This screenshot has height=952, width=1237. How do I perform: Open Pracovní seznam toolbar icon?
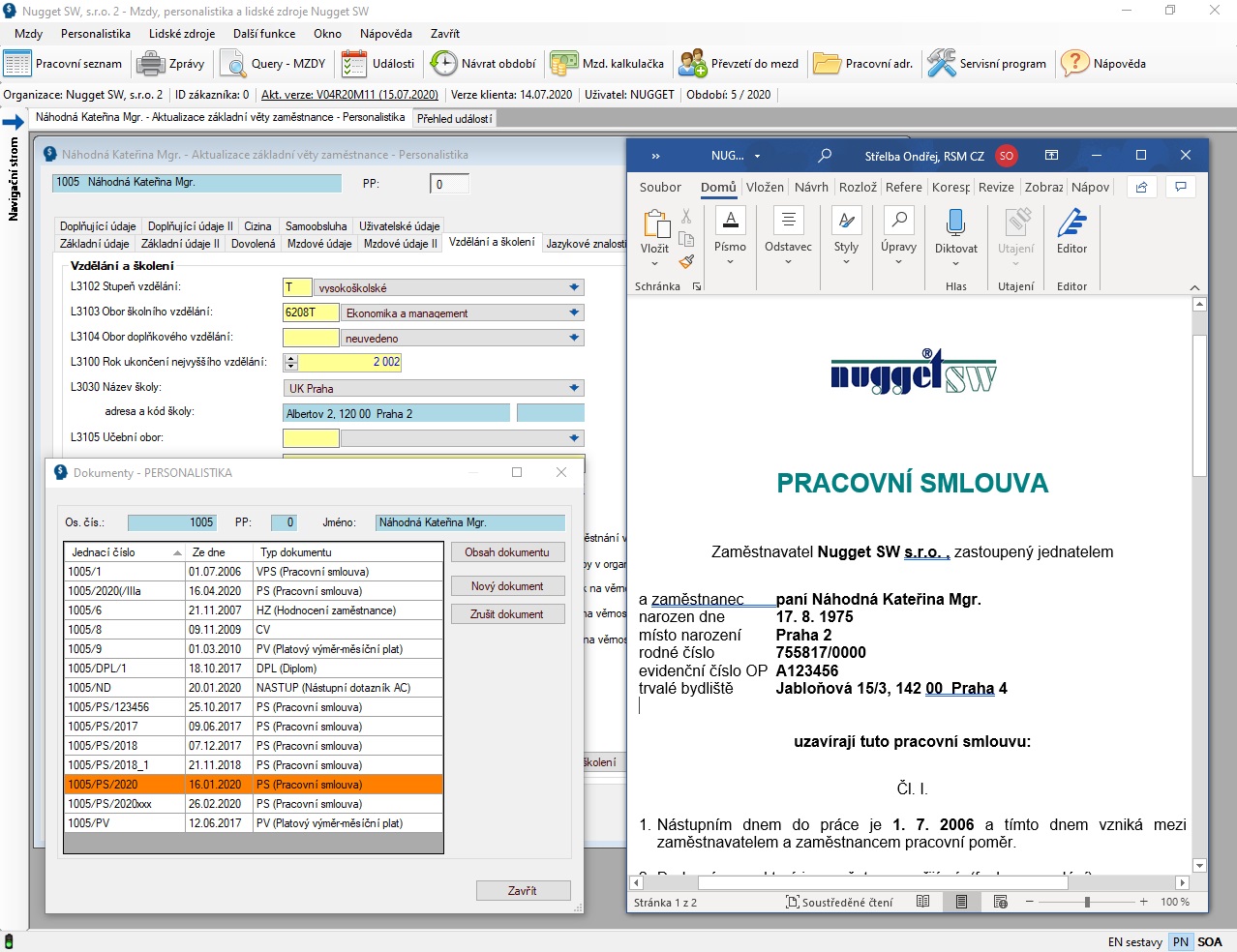(x=17, y=64)
